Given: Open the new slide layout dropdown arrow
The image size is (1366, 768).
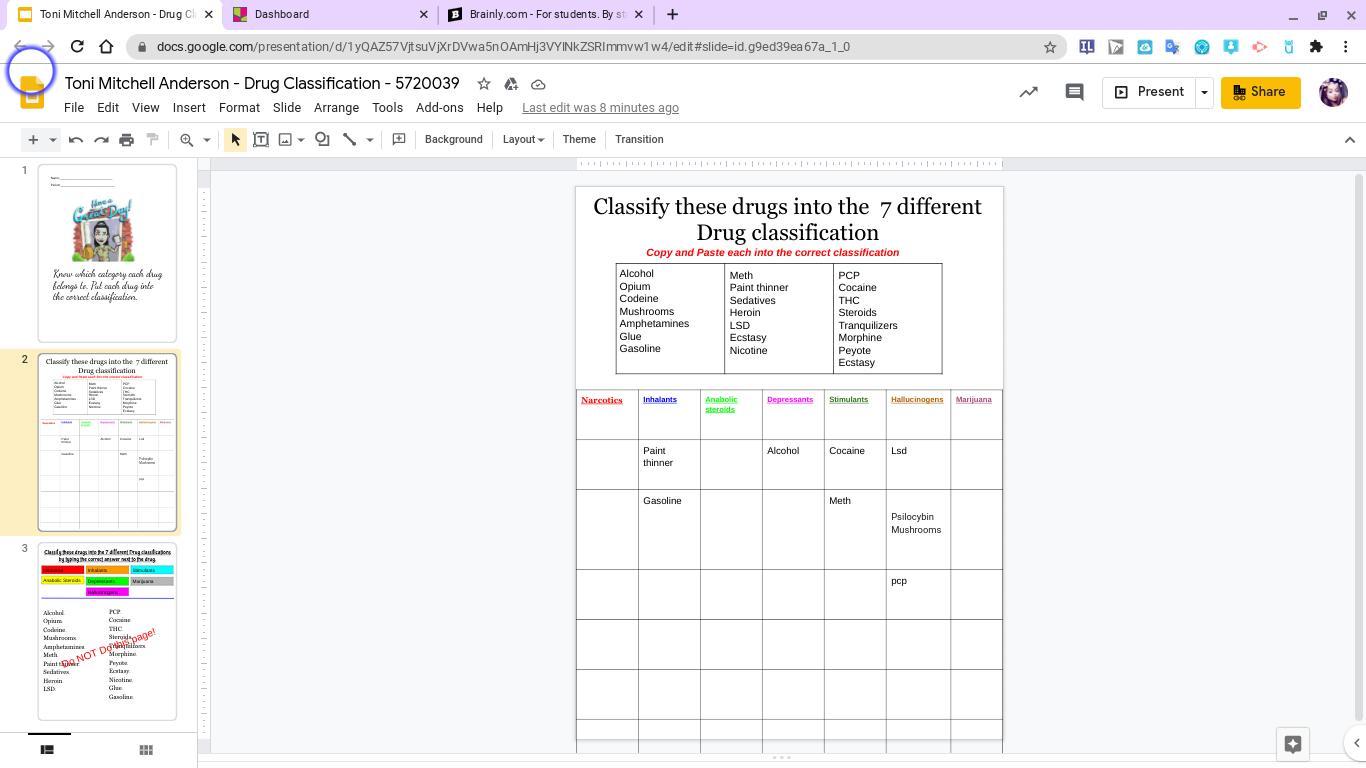Looking at the screenshot, I should 53,140.
